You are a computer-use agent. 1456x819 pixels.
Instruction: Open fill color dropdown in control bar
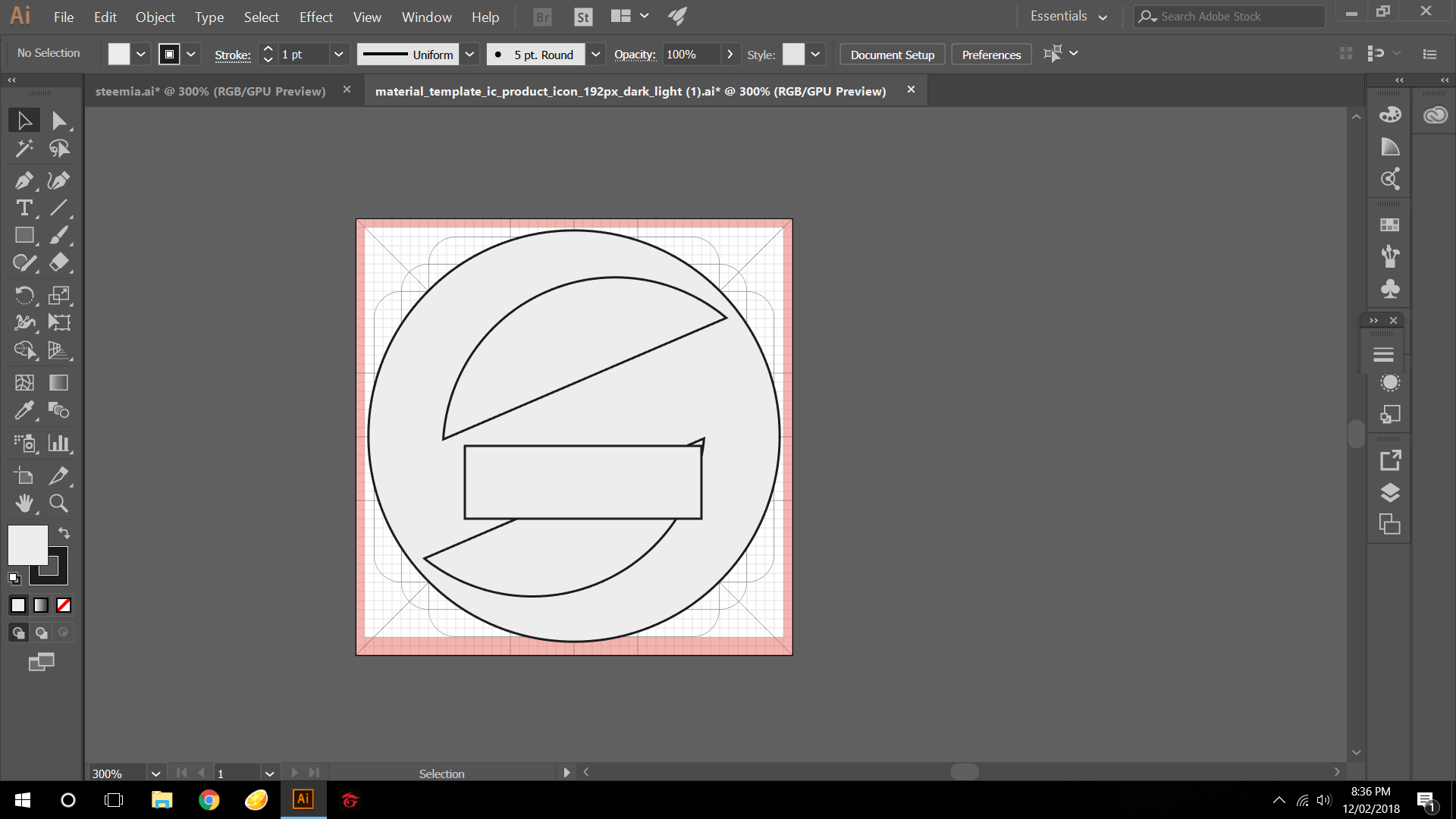pyautogui.click(x=141, y=54)
